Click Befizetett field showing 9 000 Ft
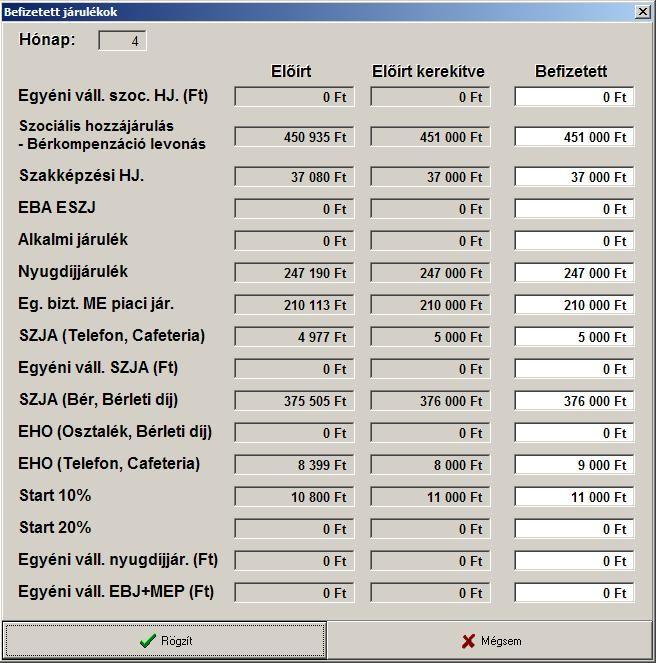 point(574,465)
